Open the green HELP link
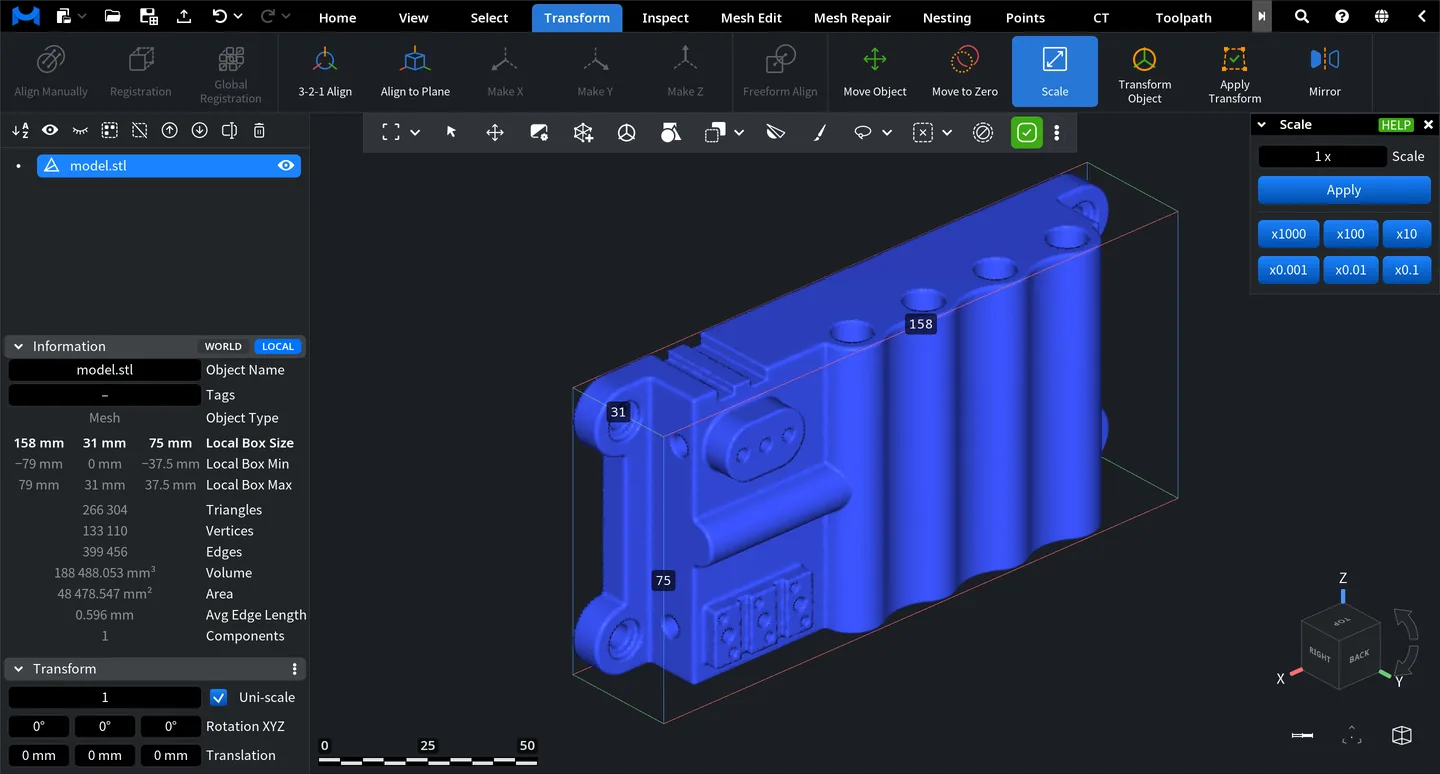1440x774 pixels. 1395,125
